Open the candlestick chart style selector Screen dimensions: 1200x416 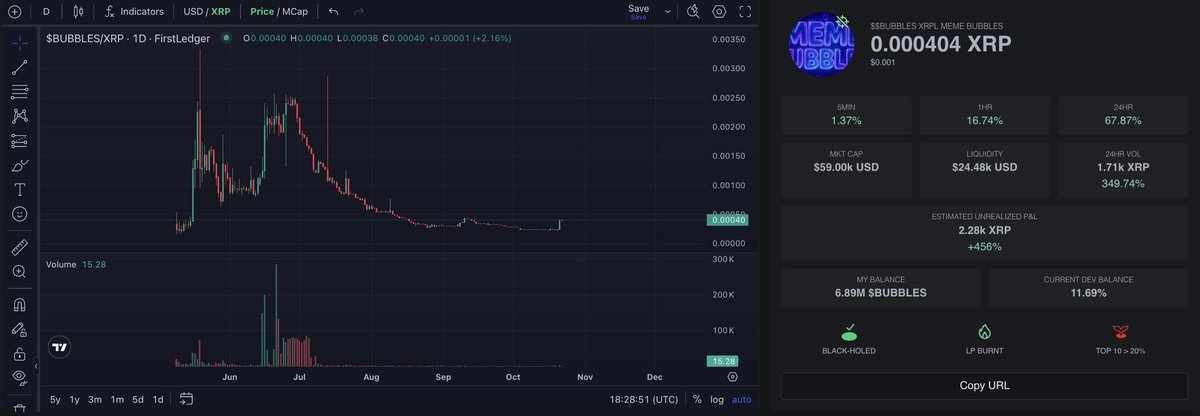[x=79, y=11]
